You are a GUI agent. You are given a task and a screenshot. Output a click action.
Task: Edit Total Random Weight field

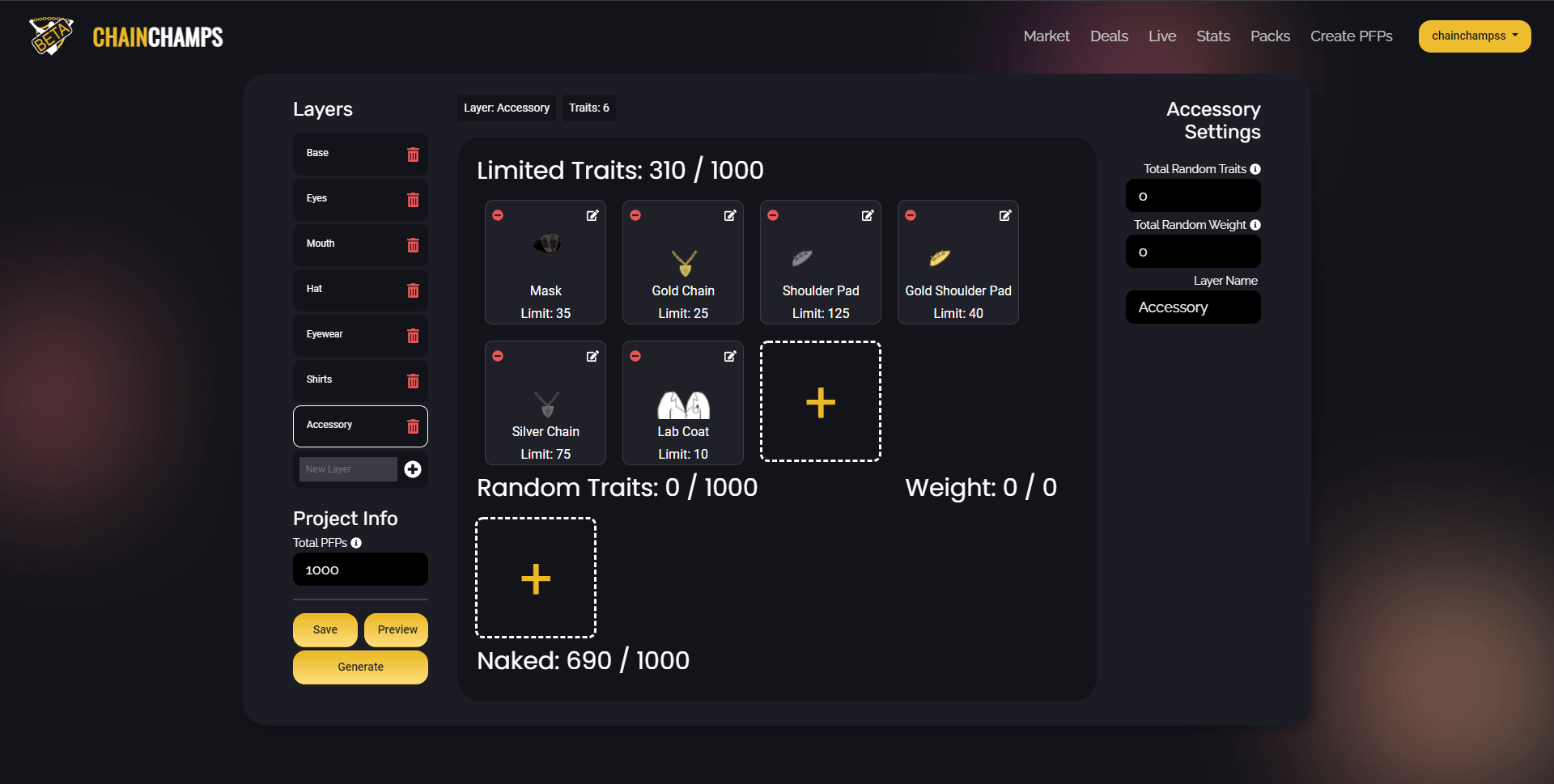tap(1193, 252)
